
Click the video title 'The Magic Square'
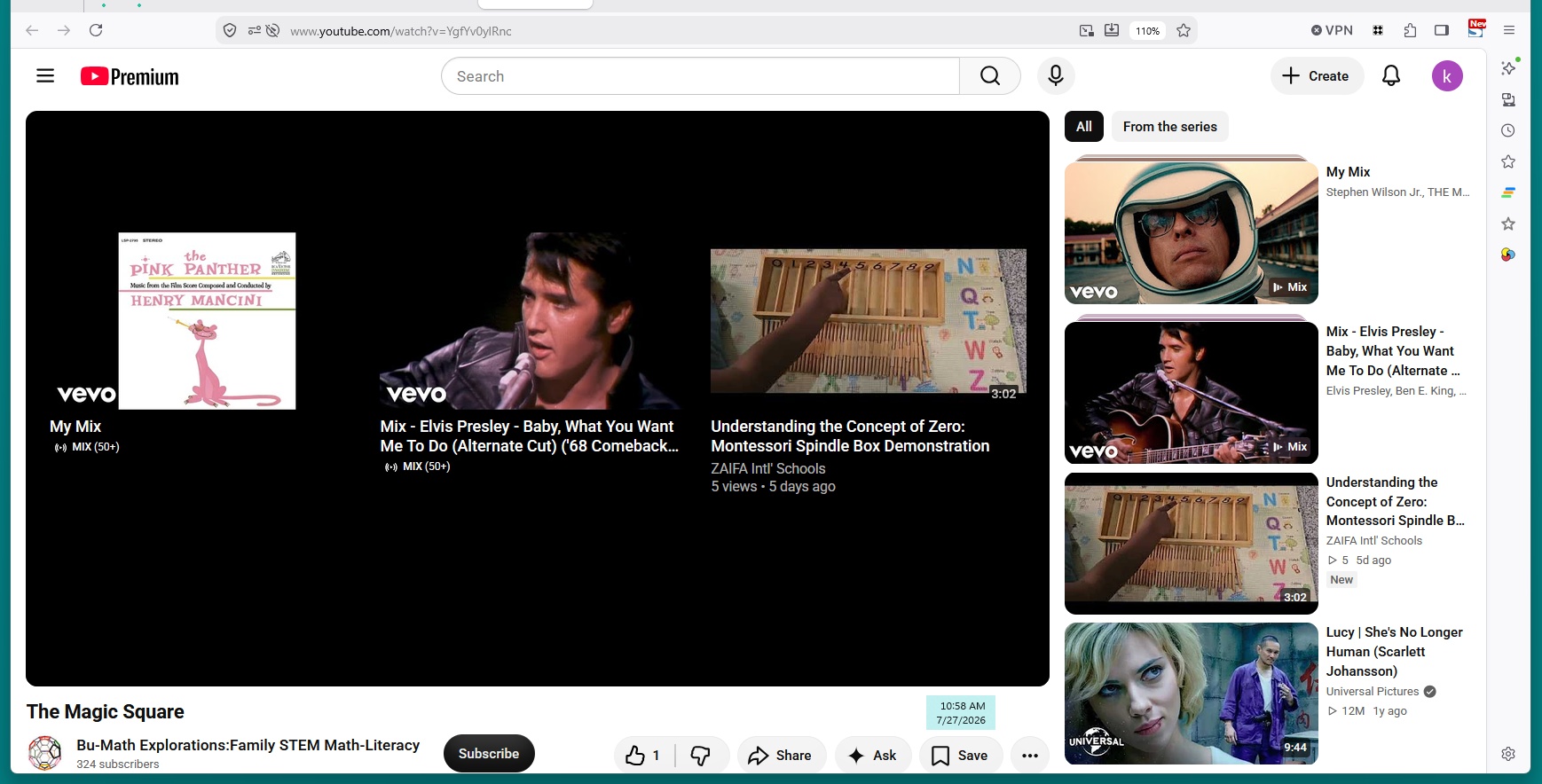point(106,712)
